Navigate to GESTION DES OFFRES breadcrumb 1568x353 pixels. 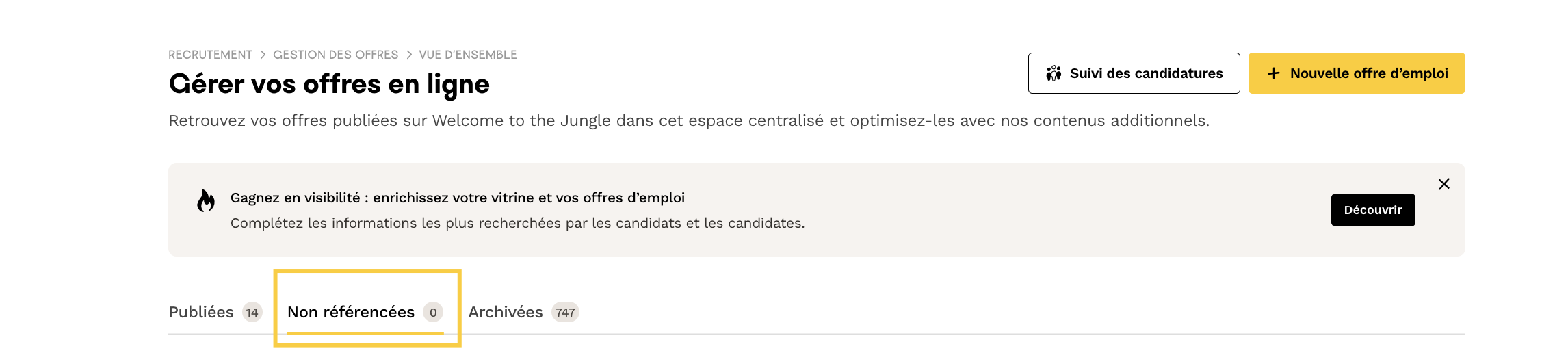pyautogui.click(x=335, y=55)
